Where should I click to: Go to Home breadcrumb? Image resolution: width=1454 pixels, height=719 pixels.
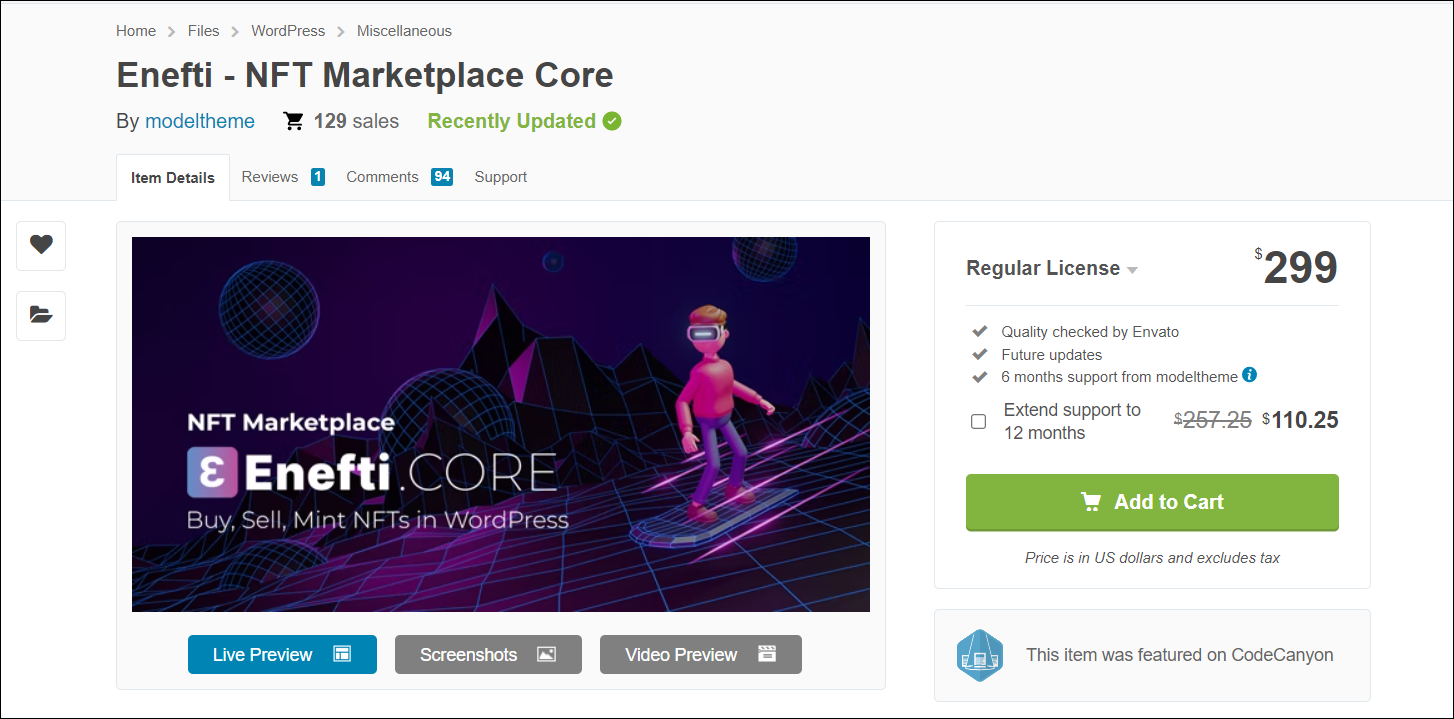tap(136, 31)
